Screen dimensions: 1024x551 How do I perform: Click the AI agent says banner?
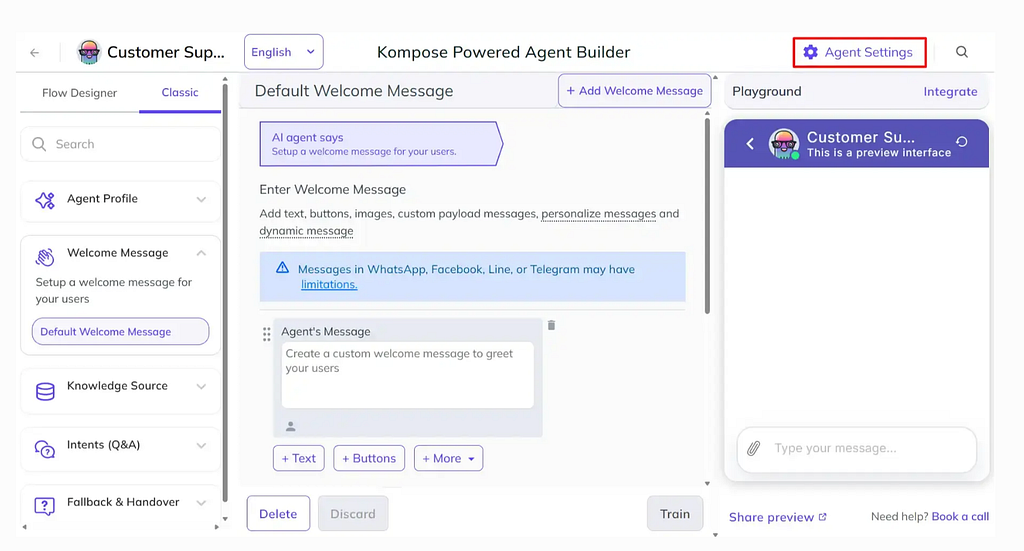coord(381,144)
